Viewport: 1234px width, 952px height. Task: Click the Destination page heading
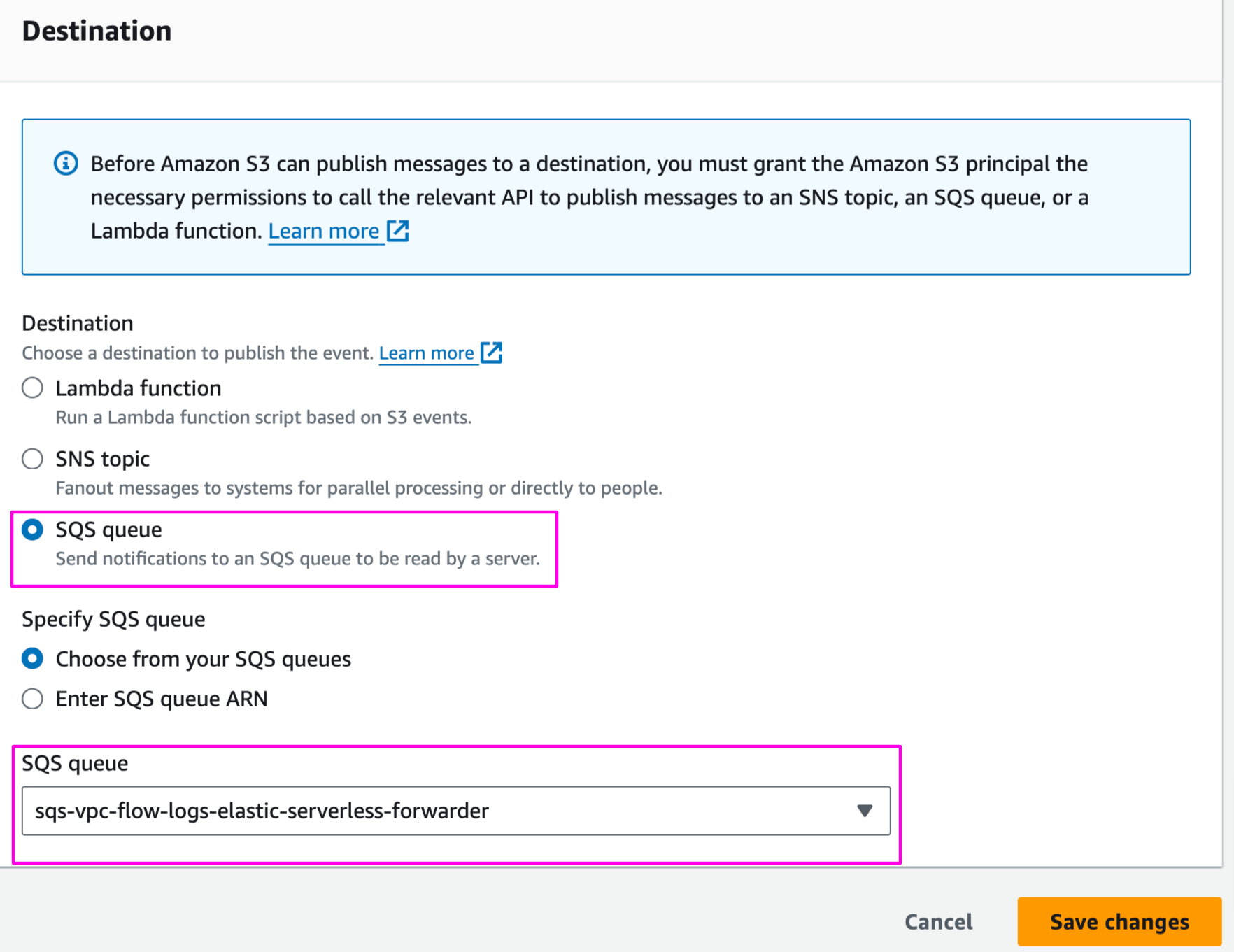tap(97, 31)
